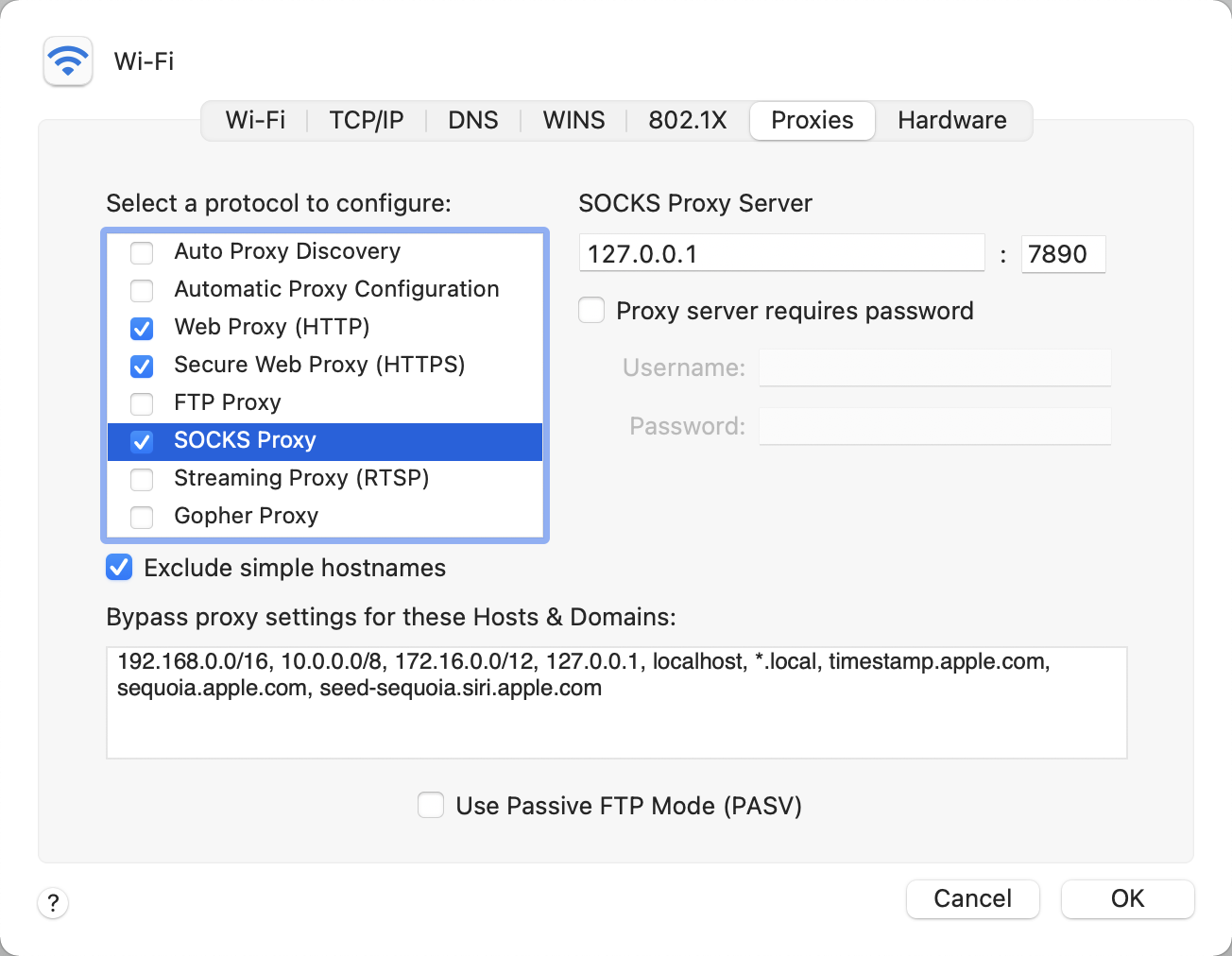
Task: Switch to the Hardware tab
Action: [x=952, y=120]
